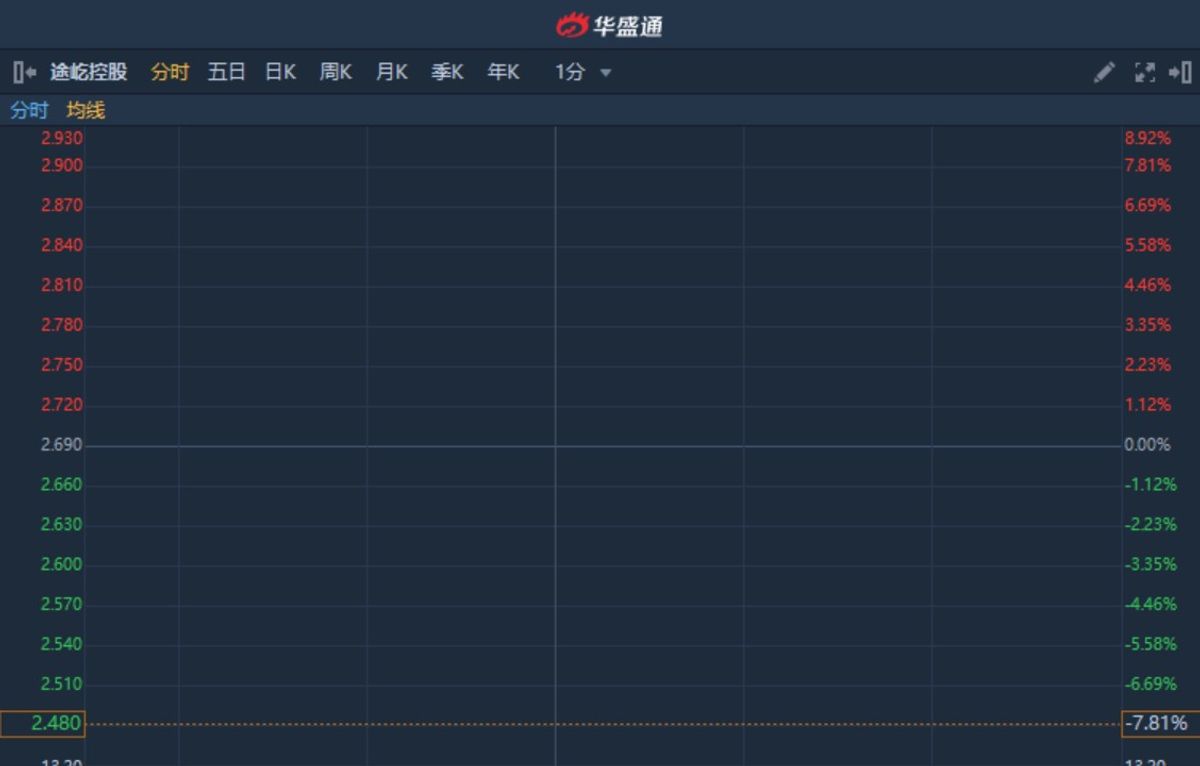Click the 0.00% axis label
The width and height of the screenshot is (1200, 766).
1147,445
